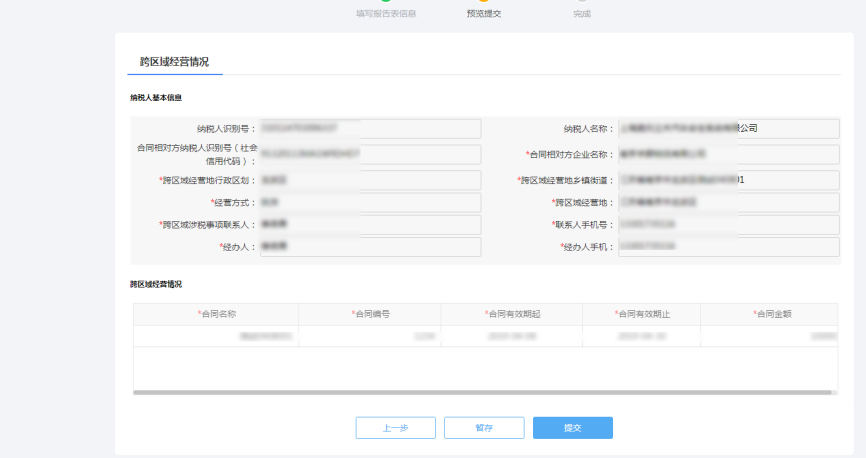Click the contract end date cell
Screen dimensions: 866x458
[642, 336]
